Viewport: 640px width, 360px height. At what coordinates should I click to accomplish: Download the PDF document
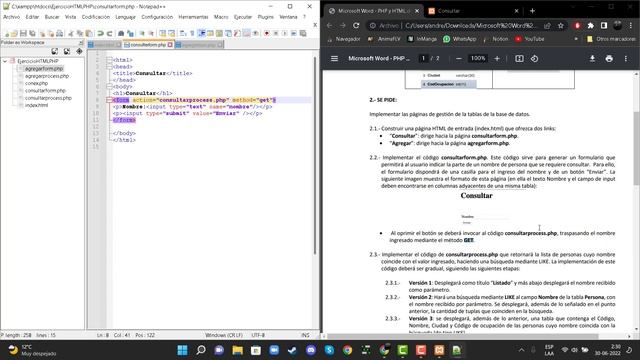pos(592,58)
